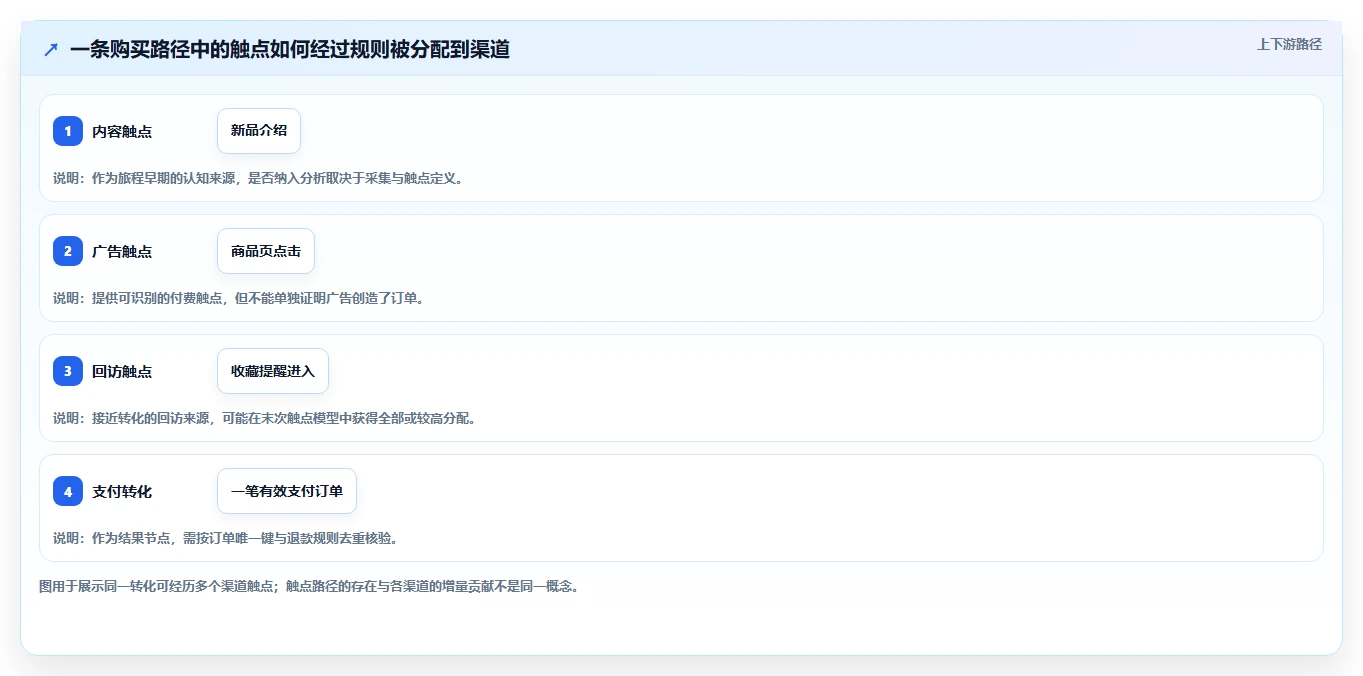Click the 回访触点 label
This screenshot has width=1363, height=676.
[122, 371]
